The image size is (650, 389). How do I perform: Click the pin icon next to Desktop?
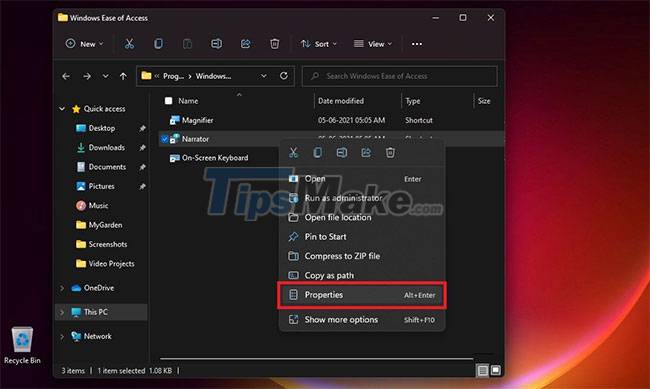[142, 129]
